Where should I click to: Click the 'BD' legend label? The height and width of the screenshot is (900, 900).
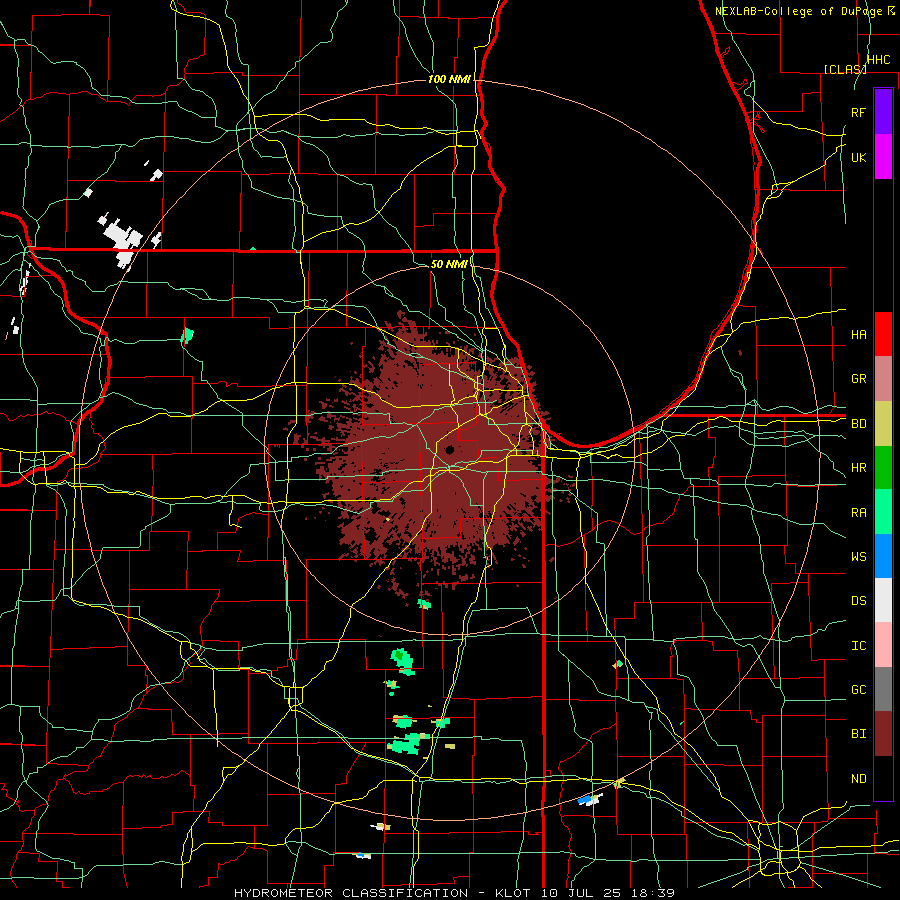pyautogui.click(x=858, y=424)
